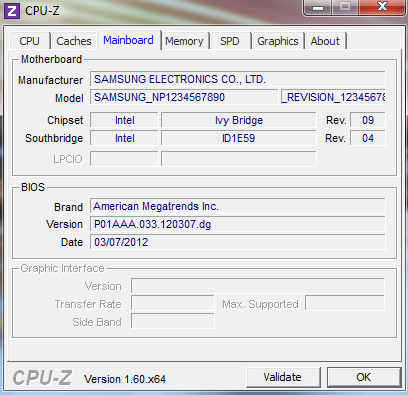408x395 pixels.
Task: Click the Version 1.60.x64 label
Action: 125,379
